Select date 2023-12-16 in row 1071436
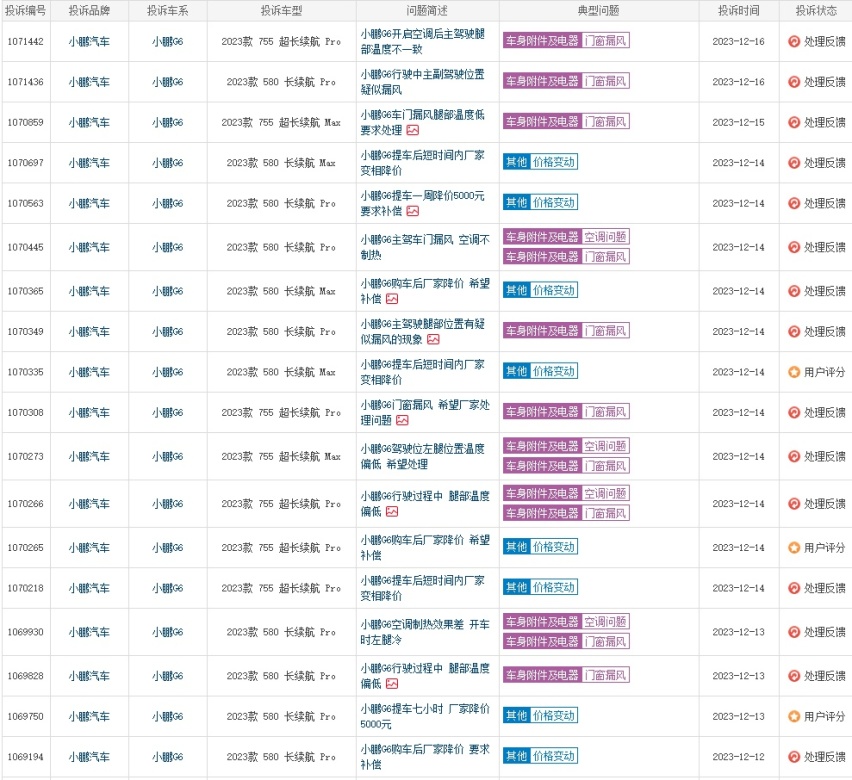Viewport: 852px width, 780px height. click(738, 82)
